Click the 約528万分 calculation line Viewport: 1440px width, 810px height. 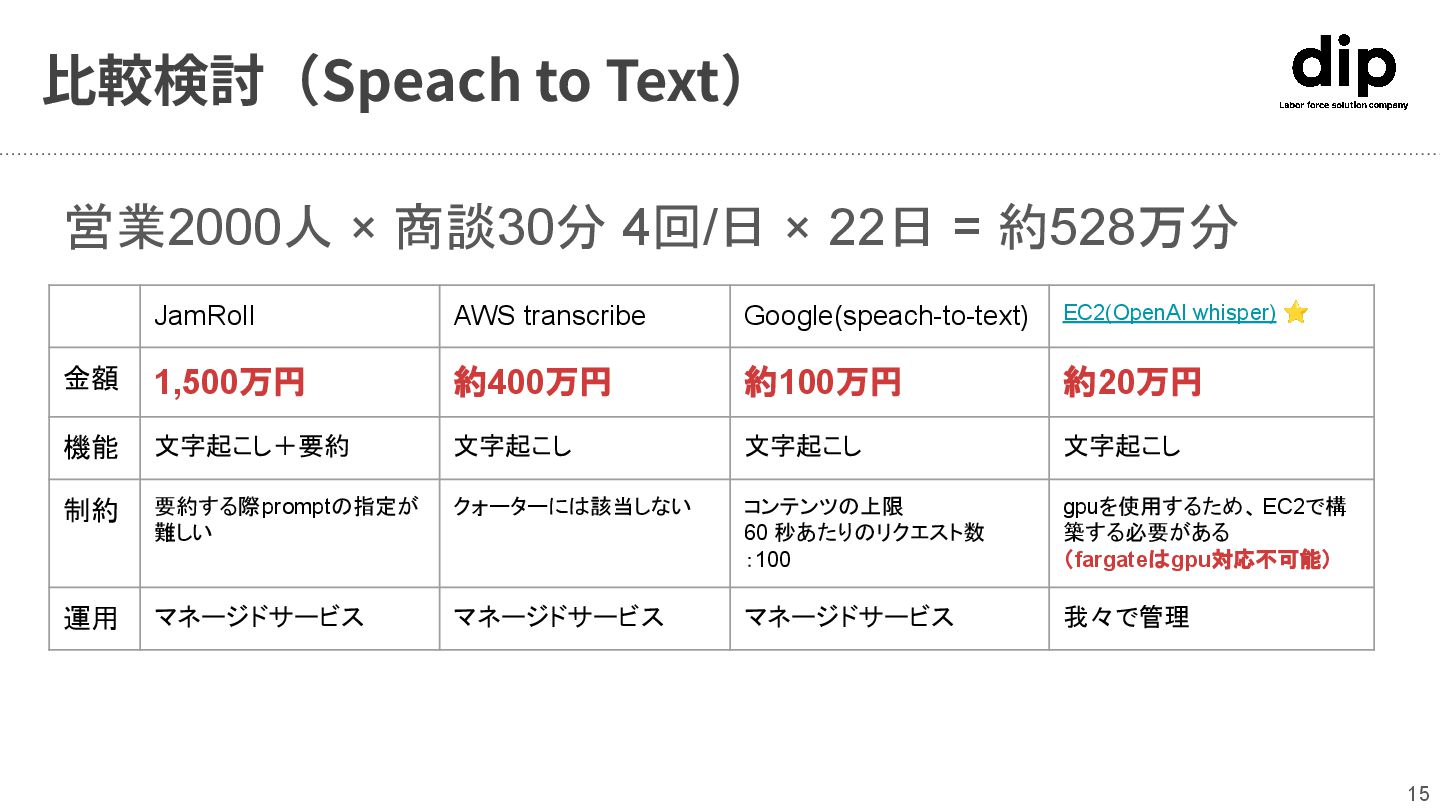point(651,229)
